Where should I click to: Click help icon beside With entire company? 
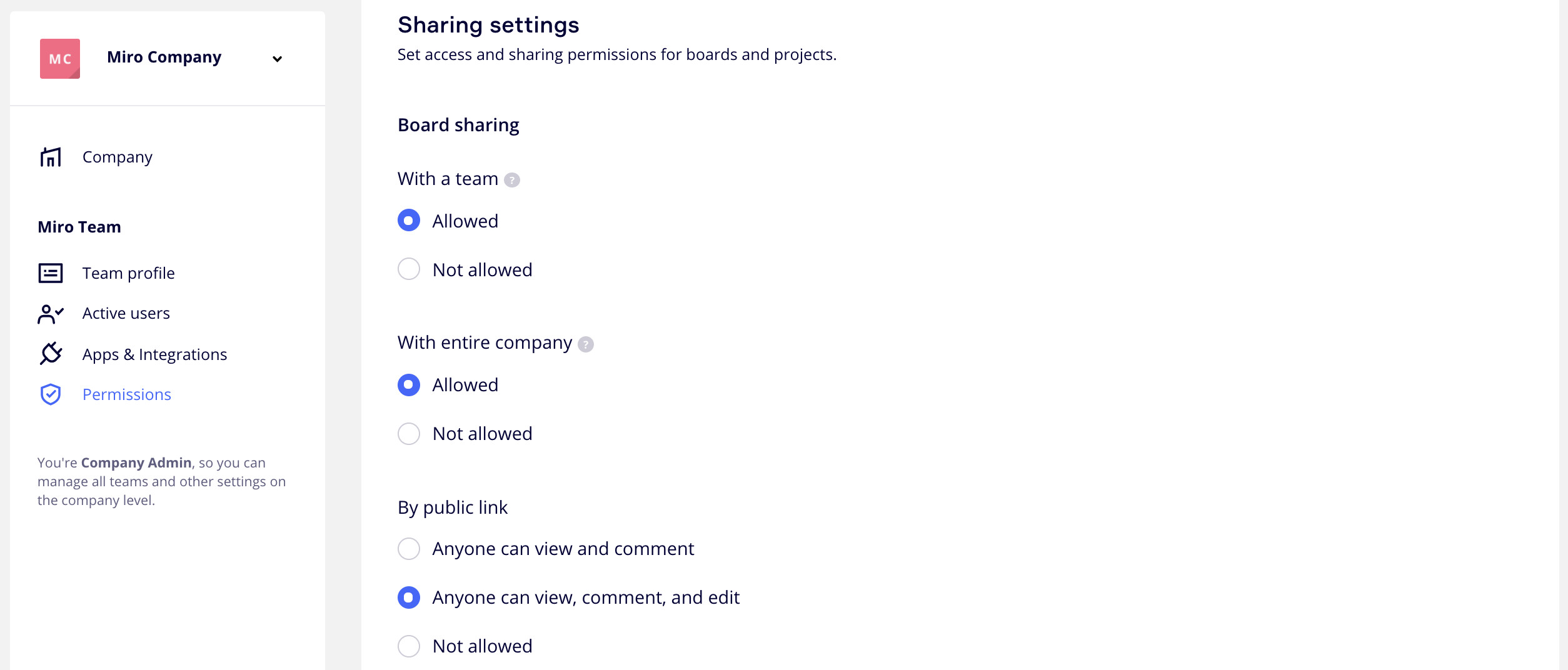click(586, 344)
